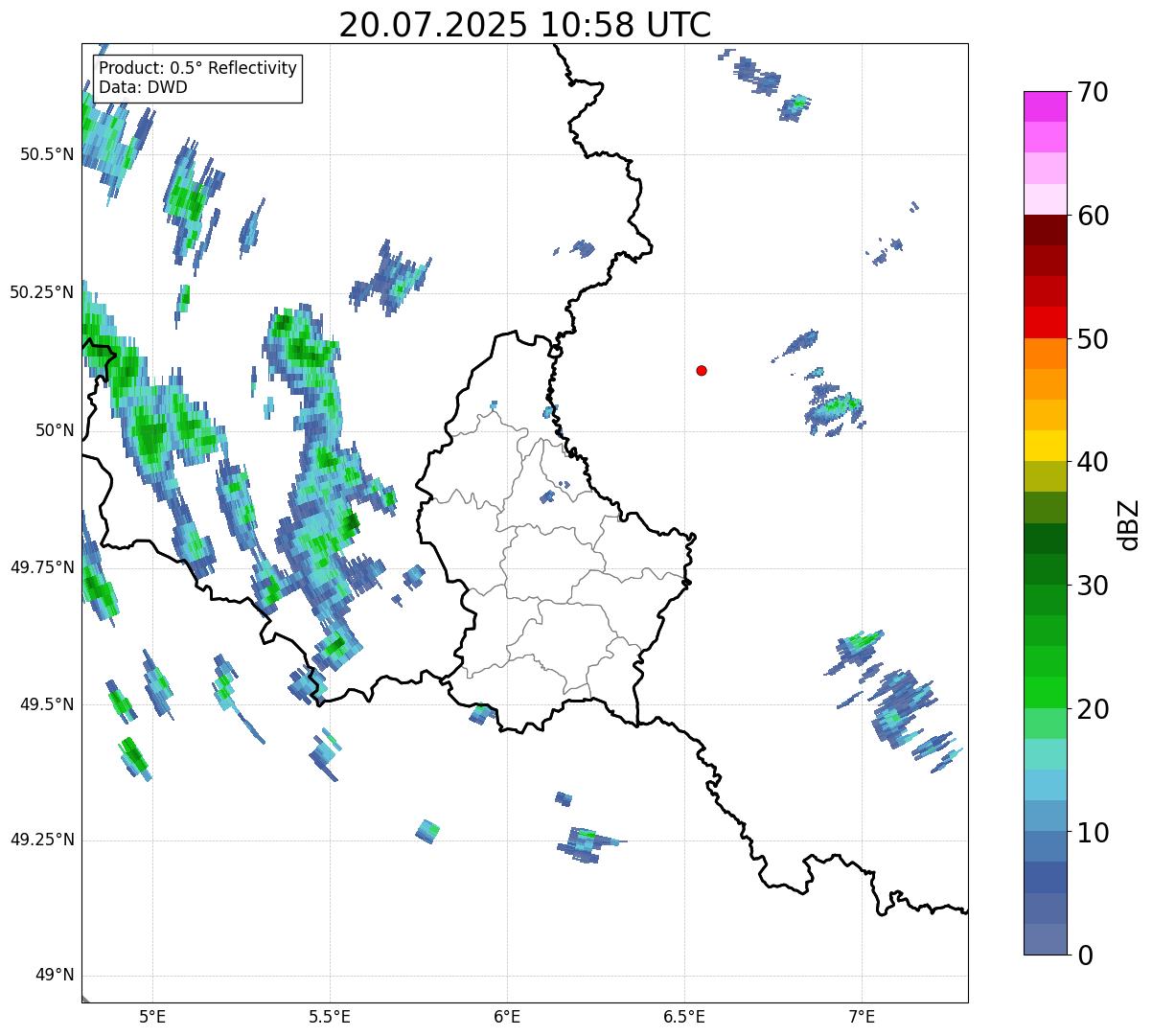Click the 49.75°N latitude label

pyautogui.click(x=41, y=567)
